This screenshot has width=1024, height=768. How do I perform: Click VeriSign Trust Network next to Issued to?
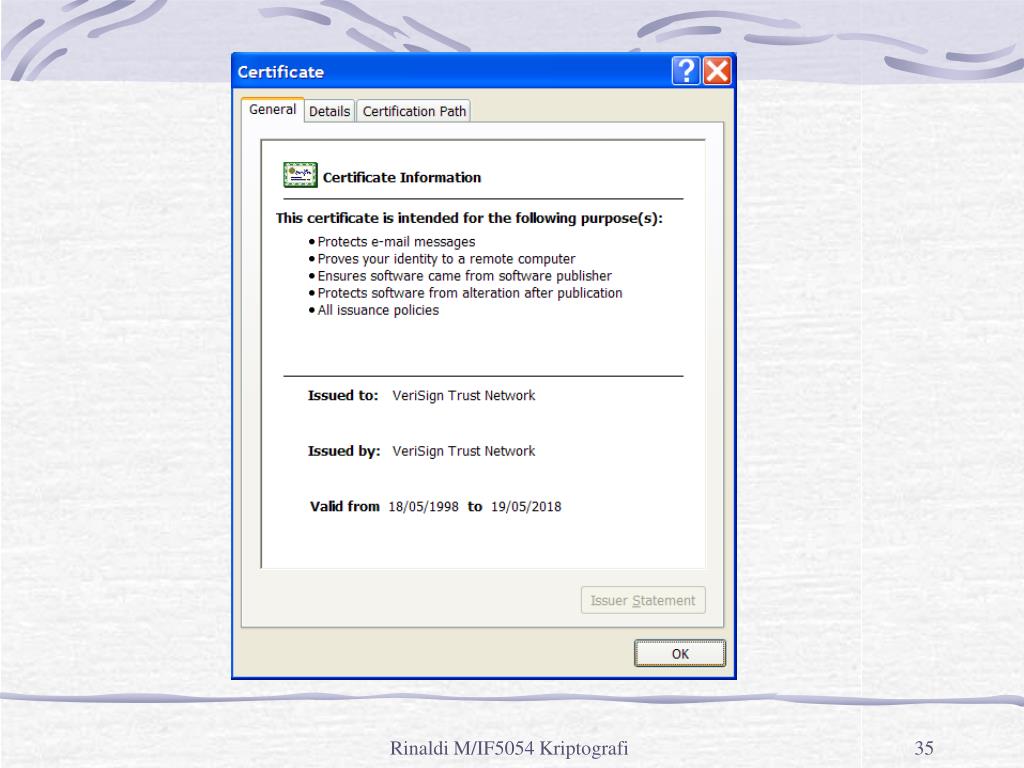pos(464,395)
